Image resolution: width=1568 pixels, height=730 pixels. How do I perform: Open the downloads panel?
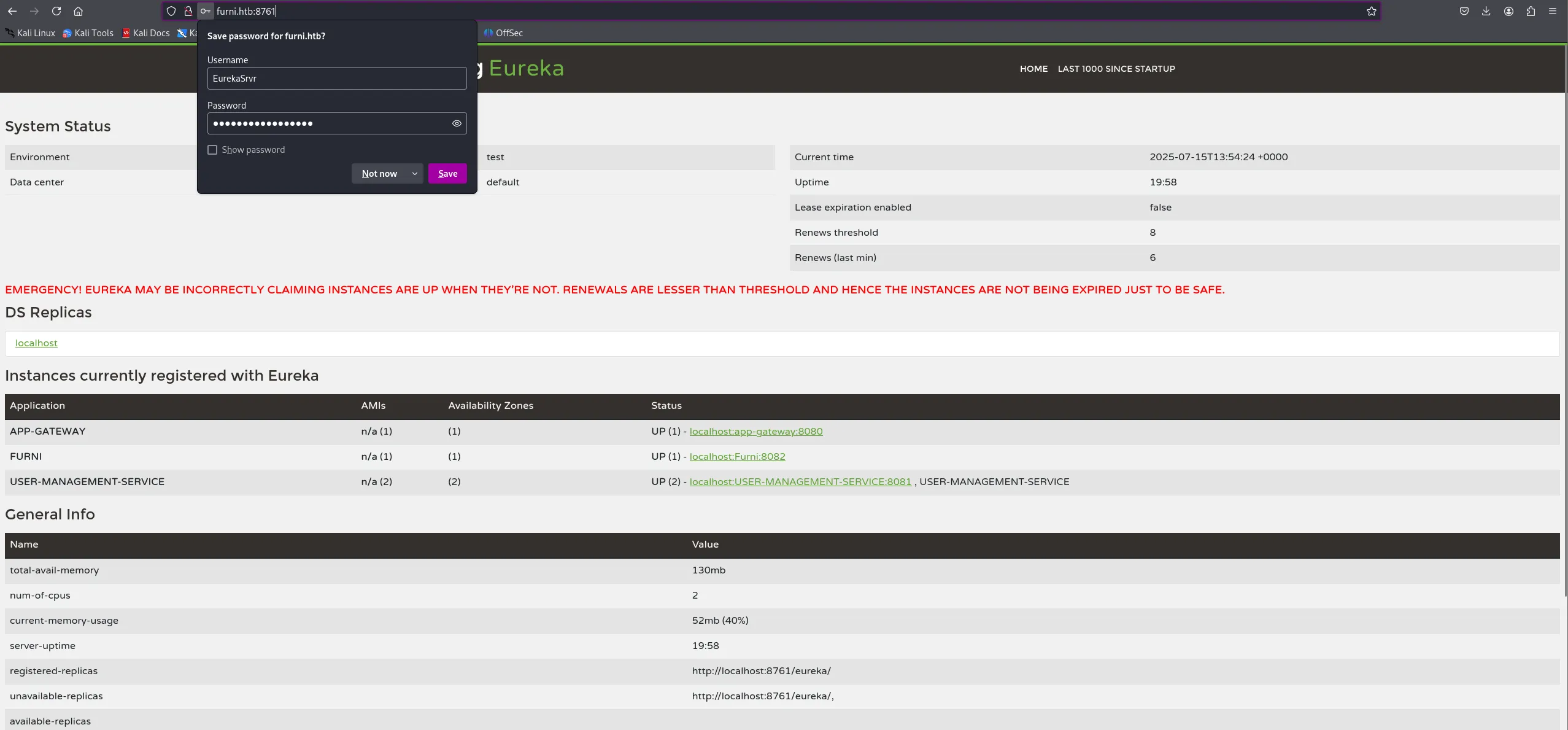(1486, 11)
